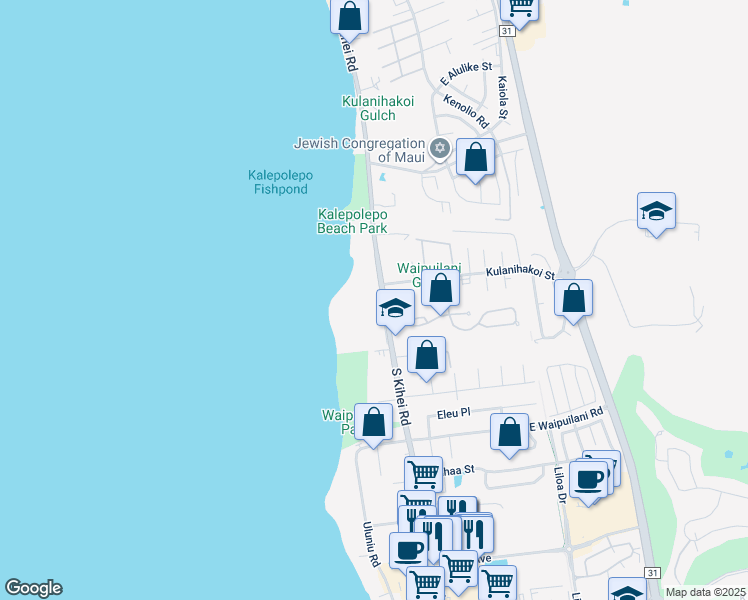This screenshot has width=748, height=600.
Task: Click the Jewish Congregation of Maui text label
Action: point(359,150)
